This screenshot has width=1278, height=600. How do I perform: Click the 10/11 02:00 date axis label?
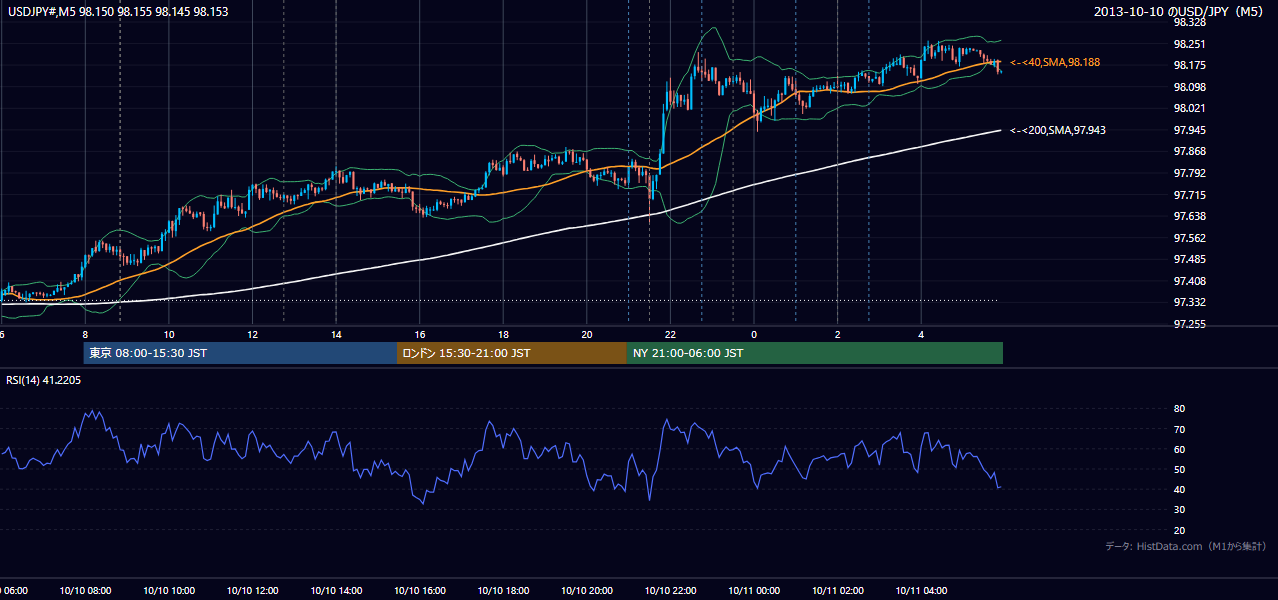click(837, 591)
